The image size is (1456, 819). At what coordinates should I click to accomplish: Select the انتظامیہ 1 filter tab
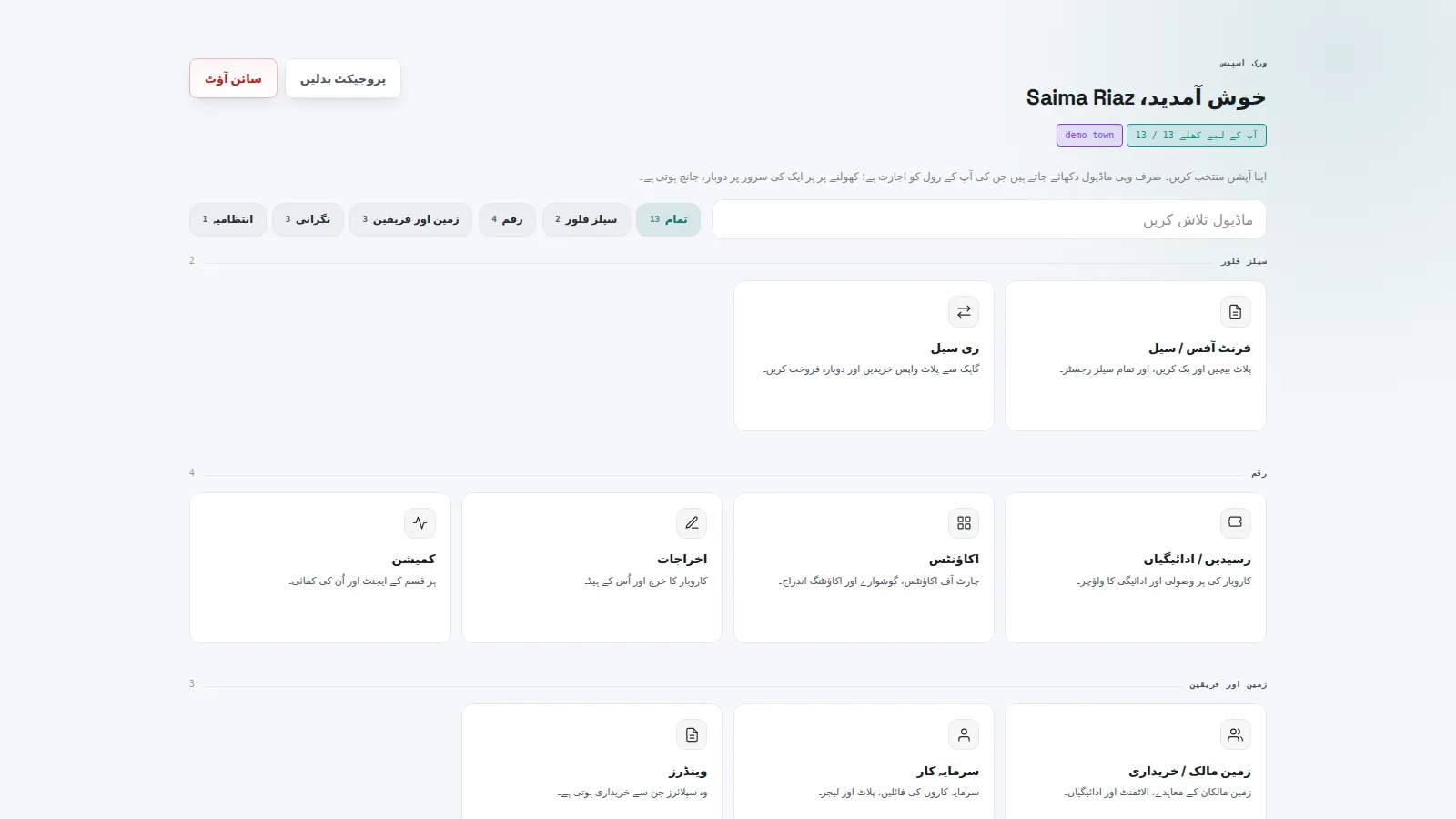(x=227, y=219)
